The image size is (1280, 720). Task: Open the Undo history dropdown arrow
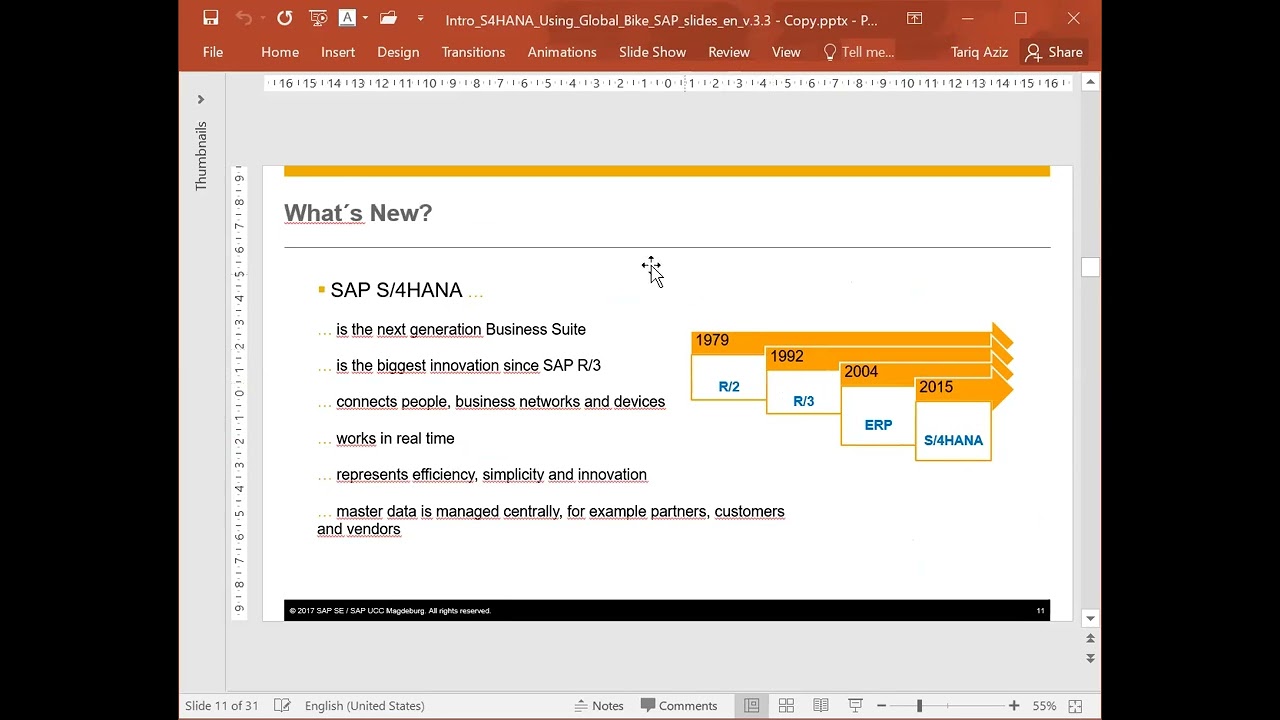[263, 18]
